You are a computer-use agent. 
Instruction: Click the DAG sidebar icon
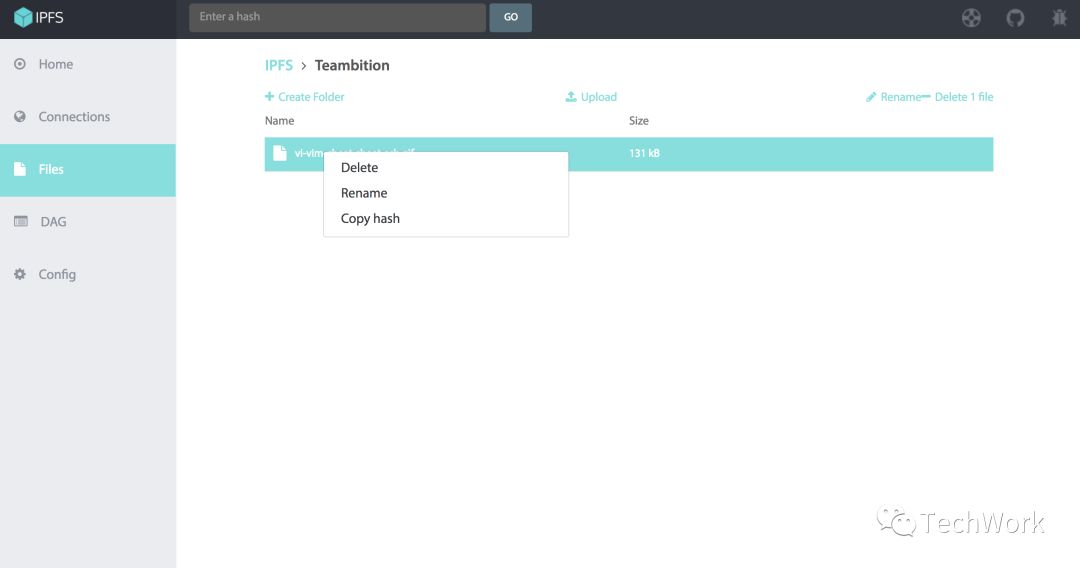21,221
